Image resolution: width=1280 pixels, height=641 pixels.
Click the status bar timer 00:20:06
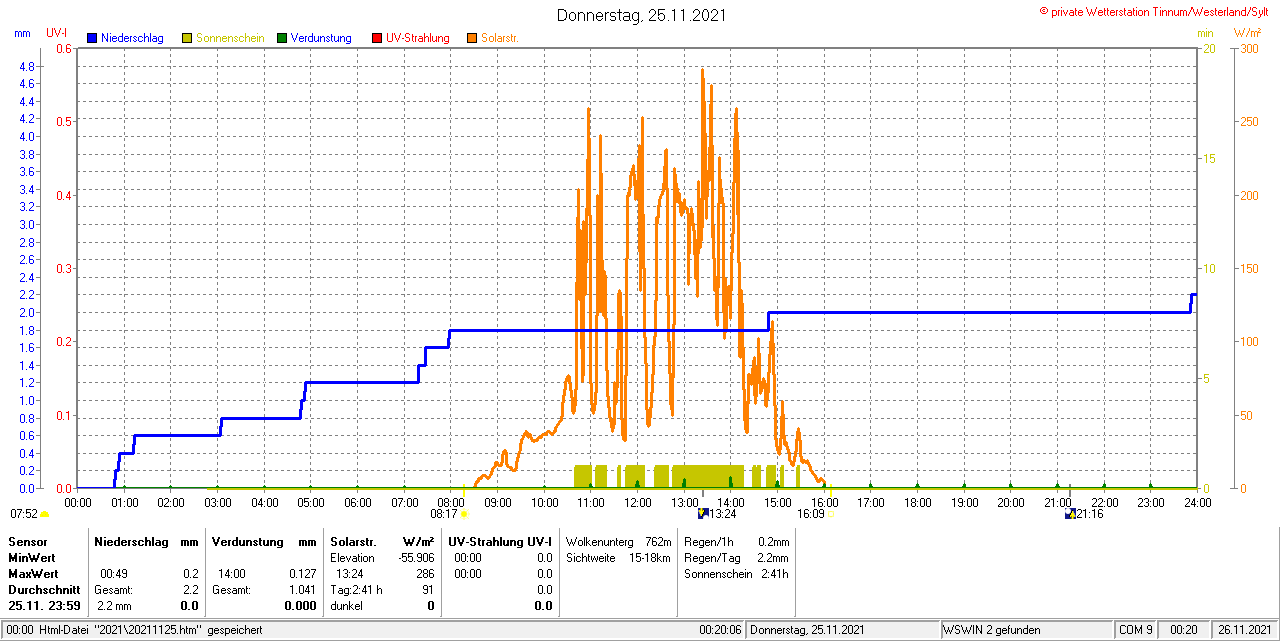(720, 630)
